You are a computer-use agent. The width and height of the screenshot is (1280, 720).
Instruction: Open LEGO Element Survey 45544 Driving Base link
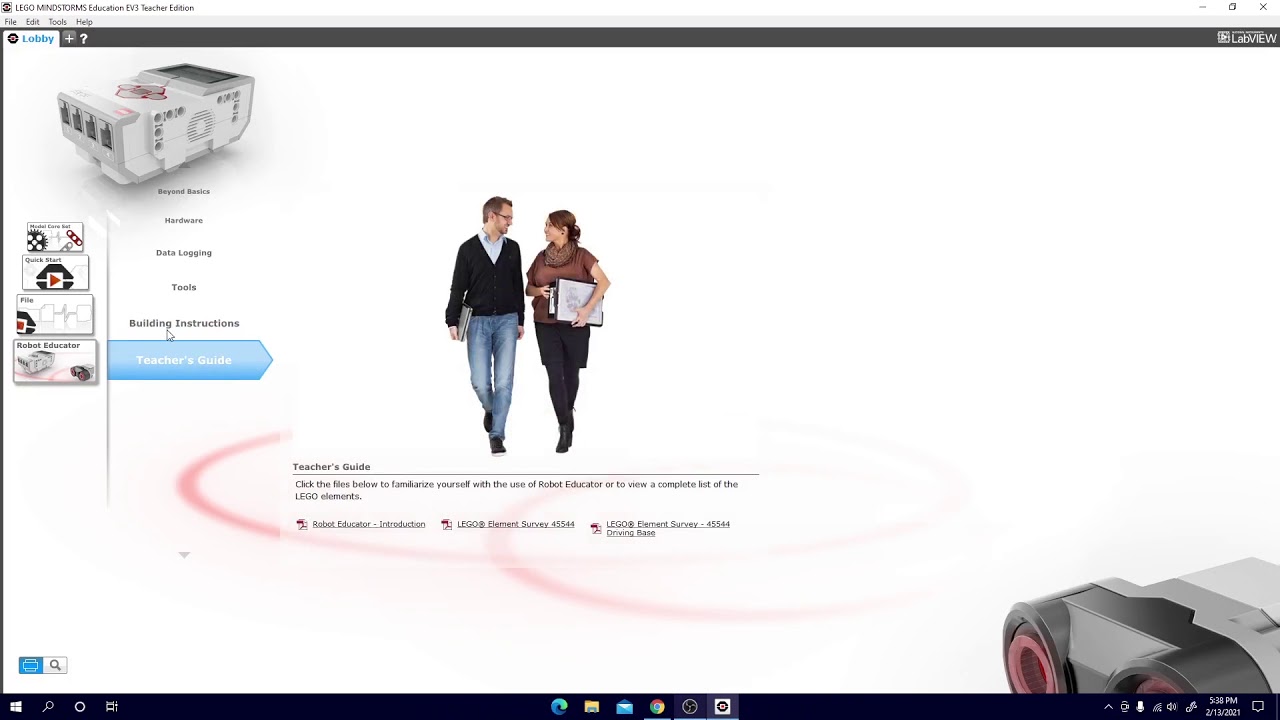point(668,528)
